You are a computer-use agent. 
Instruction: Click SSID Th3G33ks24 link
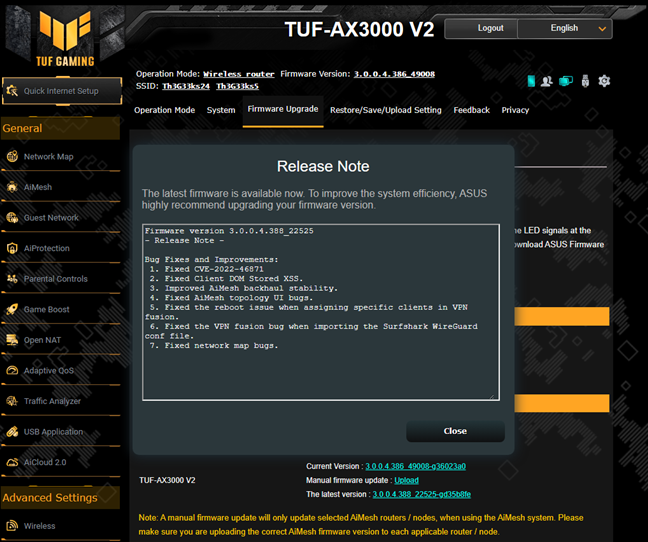(x=186, y=86)
